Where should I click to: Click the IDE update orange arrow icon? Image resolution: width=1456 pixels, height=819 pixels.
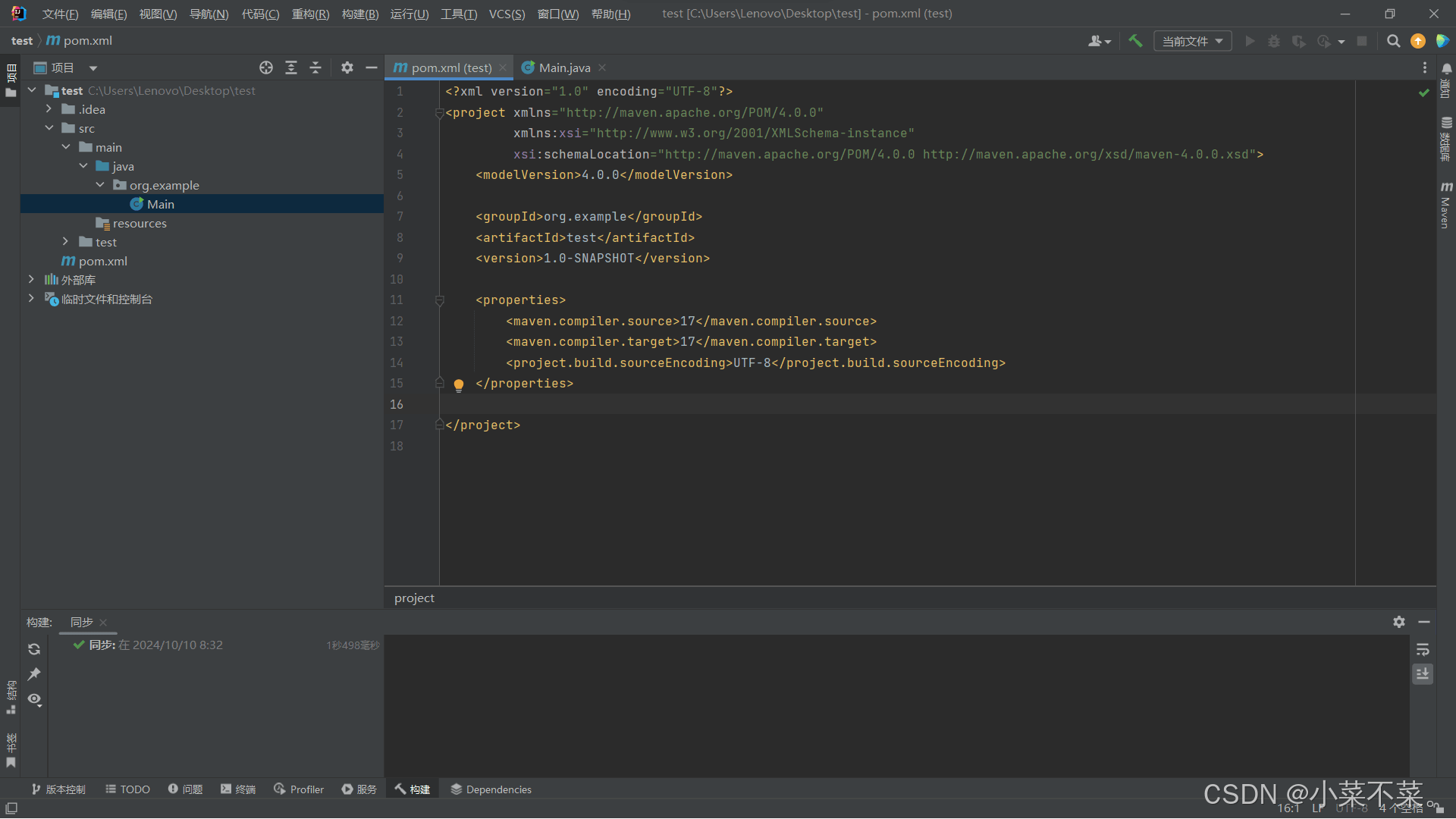1418,41
